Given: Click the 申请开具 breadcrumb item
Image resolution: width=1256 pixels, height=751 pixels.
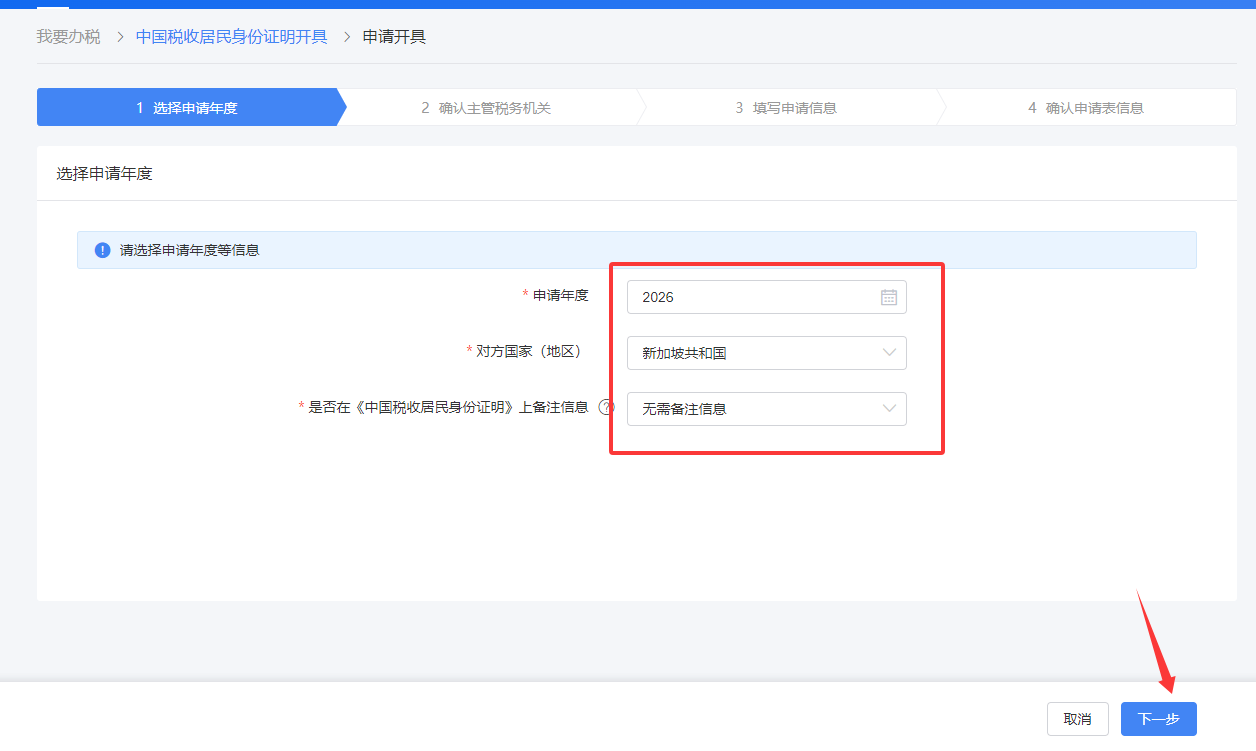Looking at the screenshot, I should (394, 37).
